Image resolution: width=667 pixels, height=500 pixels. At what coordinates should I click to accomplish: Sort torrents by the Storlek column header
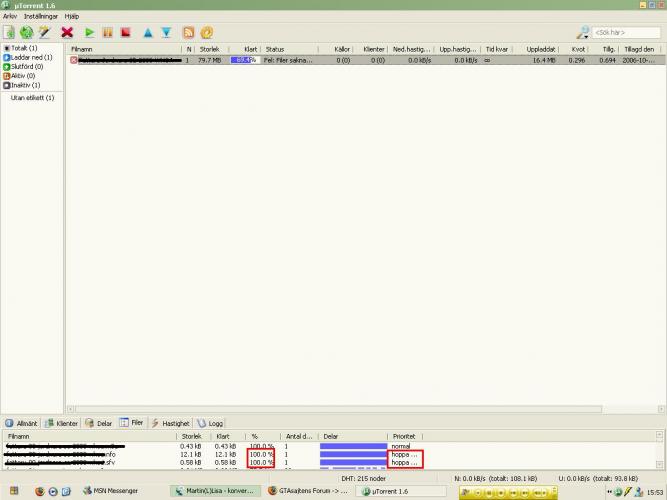[x=209, y=48]
